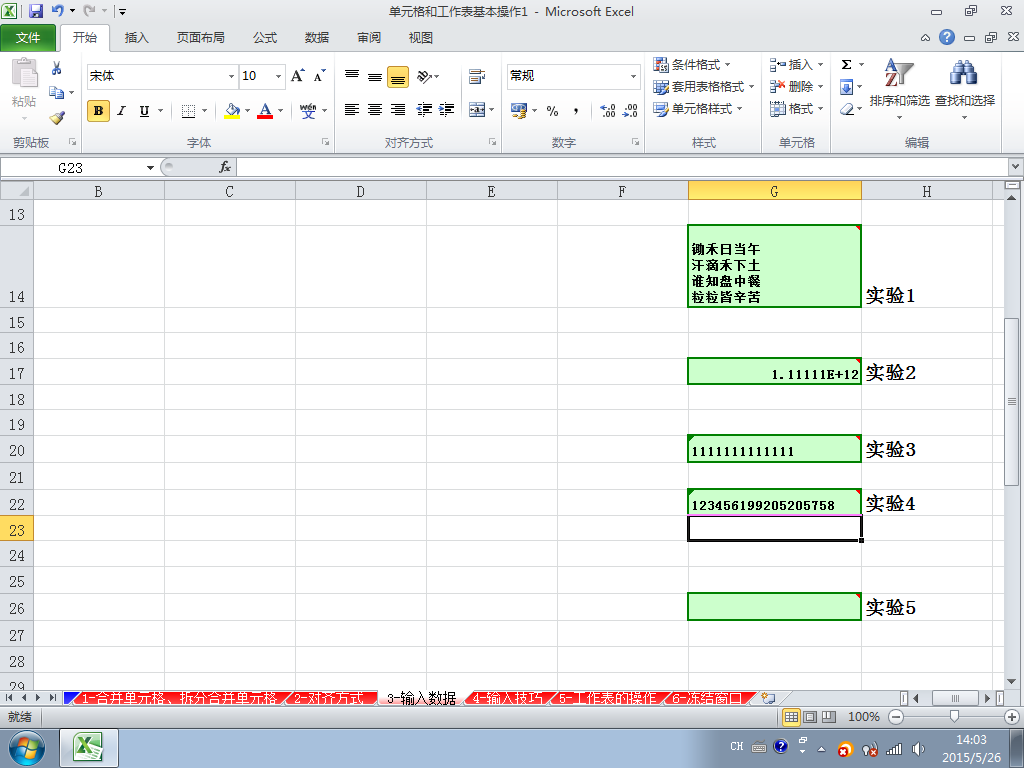1024x768 pixels.
Task: Switch to the 页面布局 ribbon tab
Action: point(200,37)
